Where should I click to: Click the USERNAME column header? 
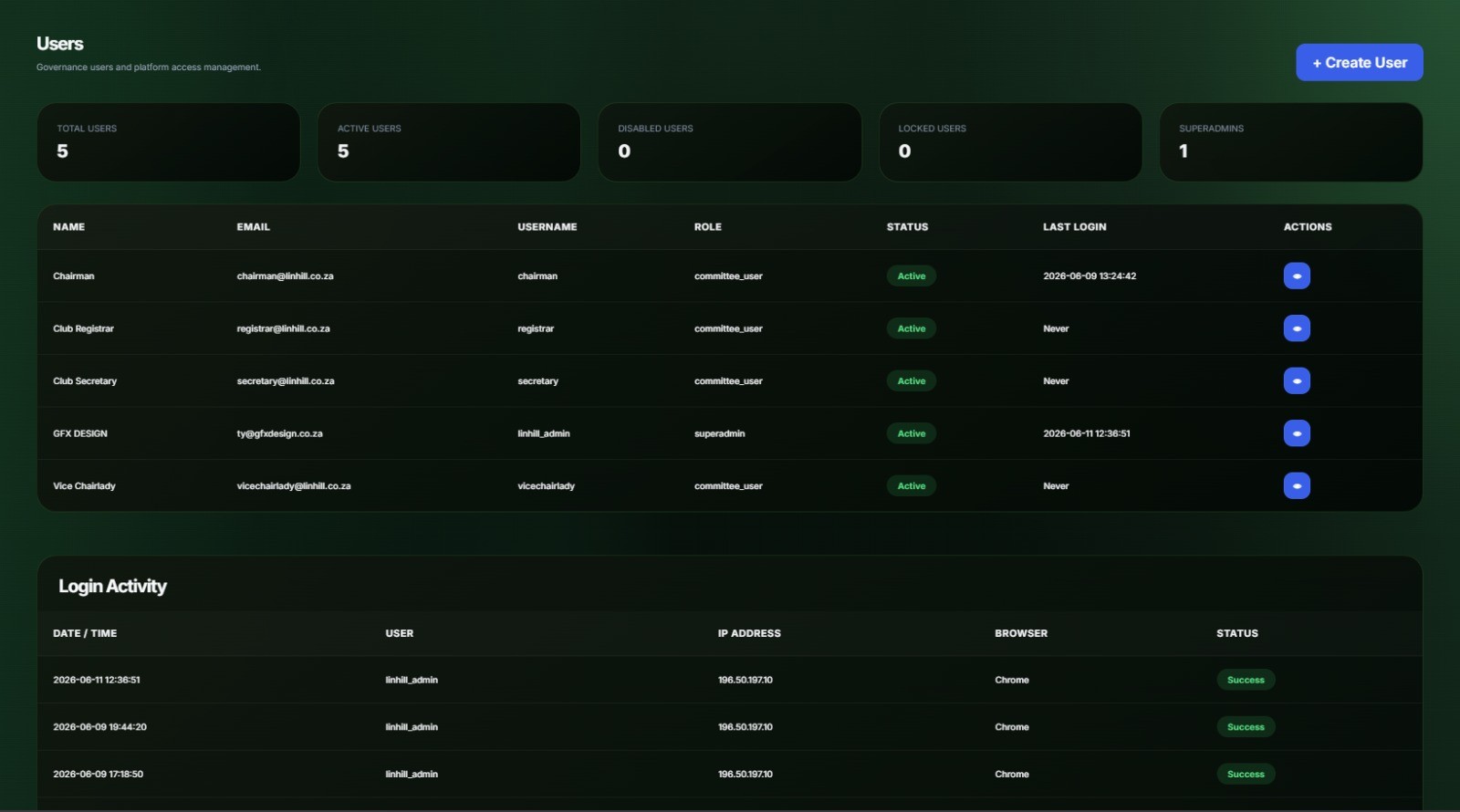547,227
